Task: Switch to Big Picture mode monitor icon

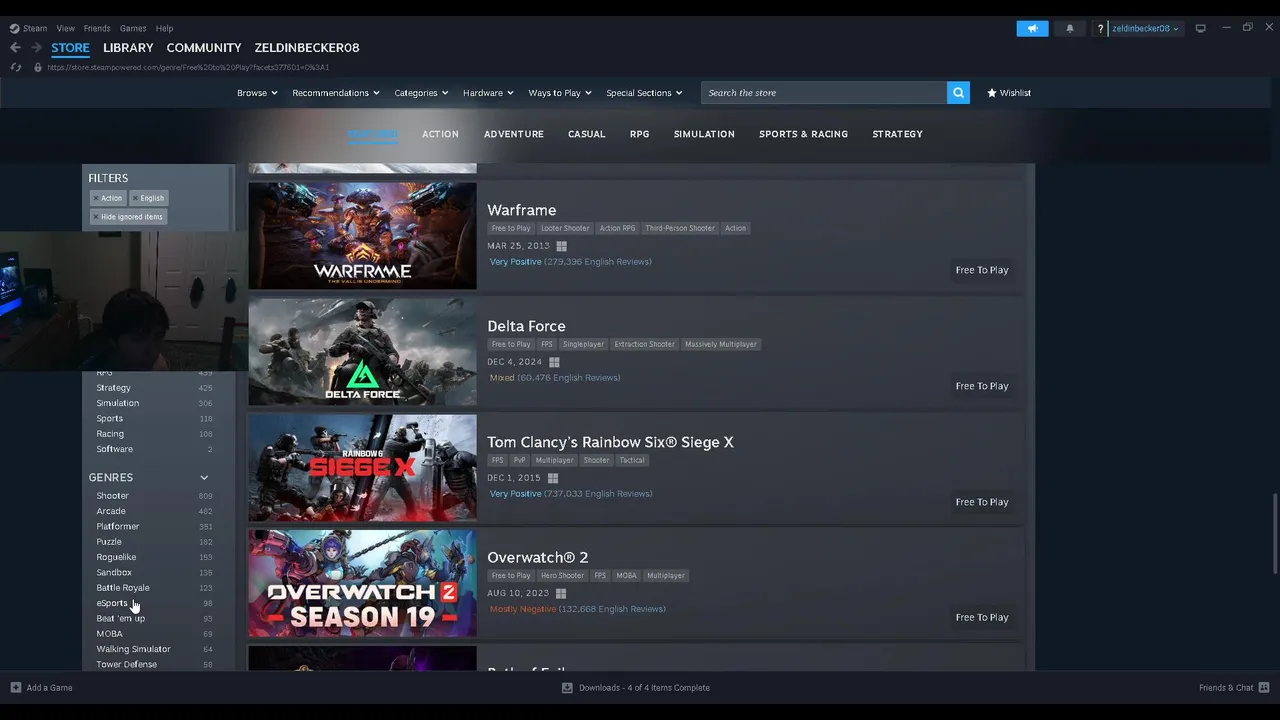Action: (1201, 28)
